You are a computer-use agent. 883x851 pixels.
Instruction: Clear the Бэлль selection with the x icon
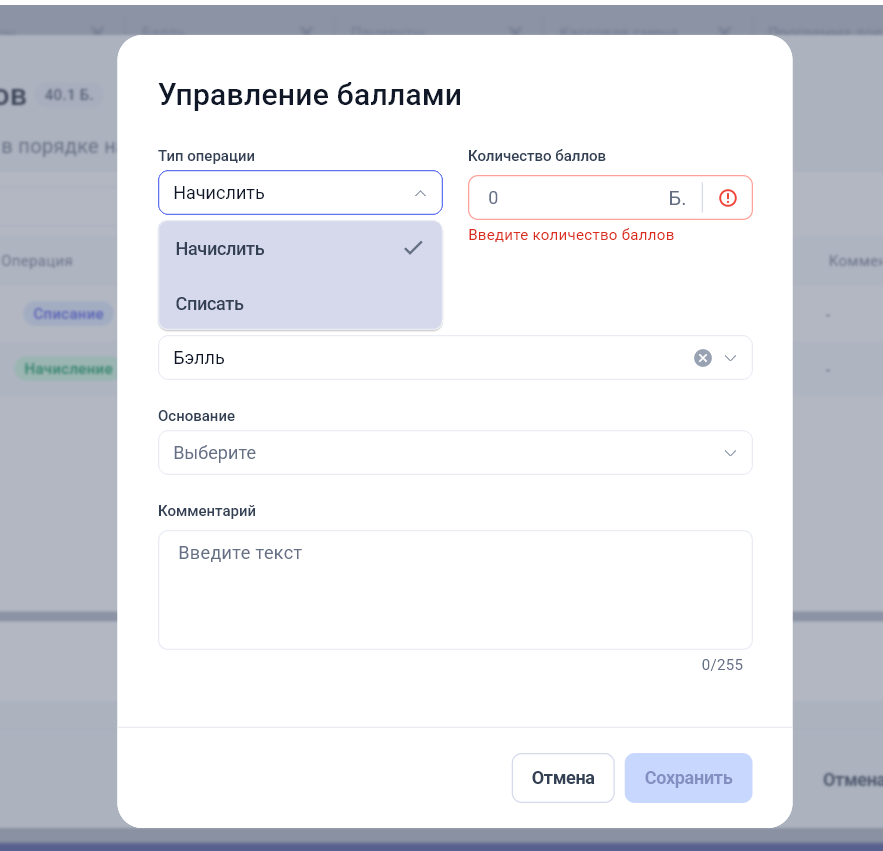702,358
